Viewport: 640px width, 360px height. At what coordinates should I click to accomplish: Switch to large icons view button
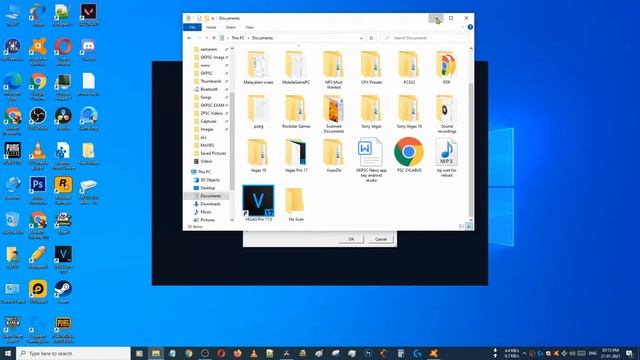[x=469, y=226]
